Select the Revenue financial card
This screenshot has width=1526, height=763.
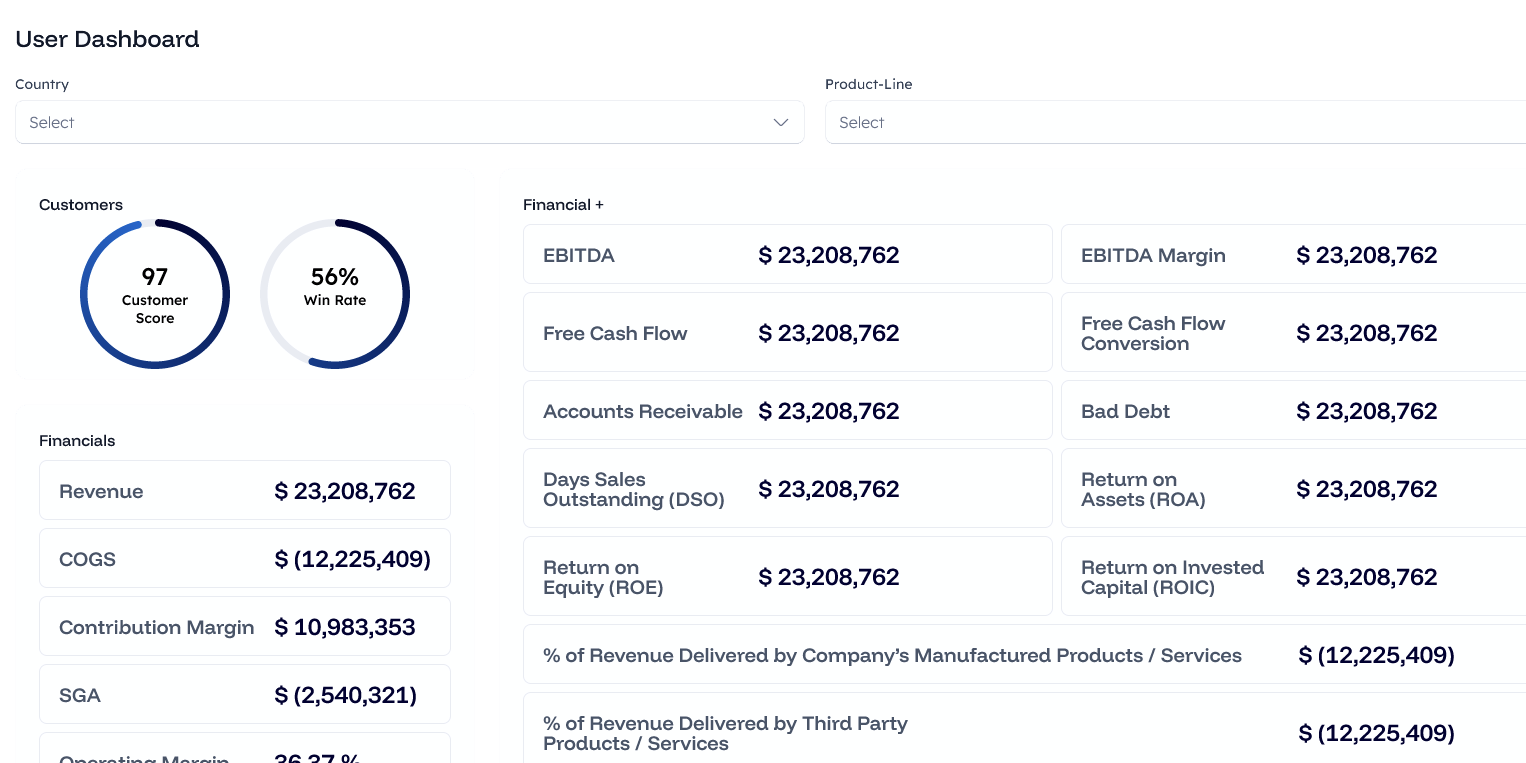[245, 491]
